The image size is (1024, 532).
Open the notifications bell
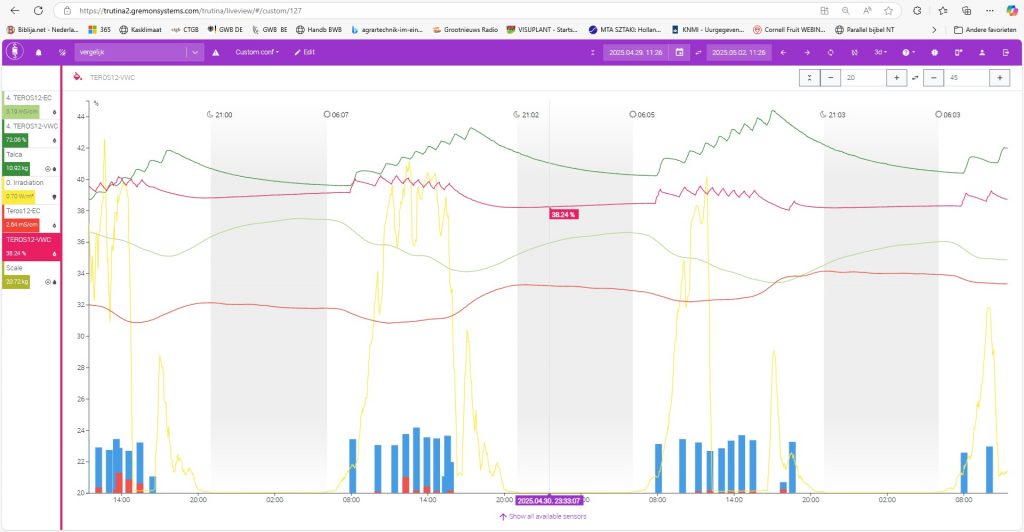(39, 52)
